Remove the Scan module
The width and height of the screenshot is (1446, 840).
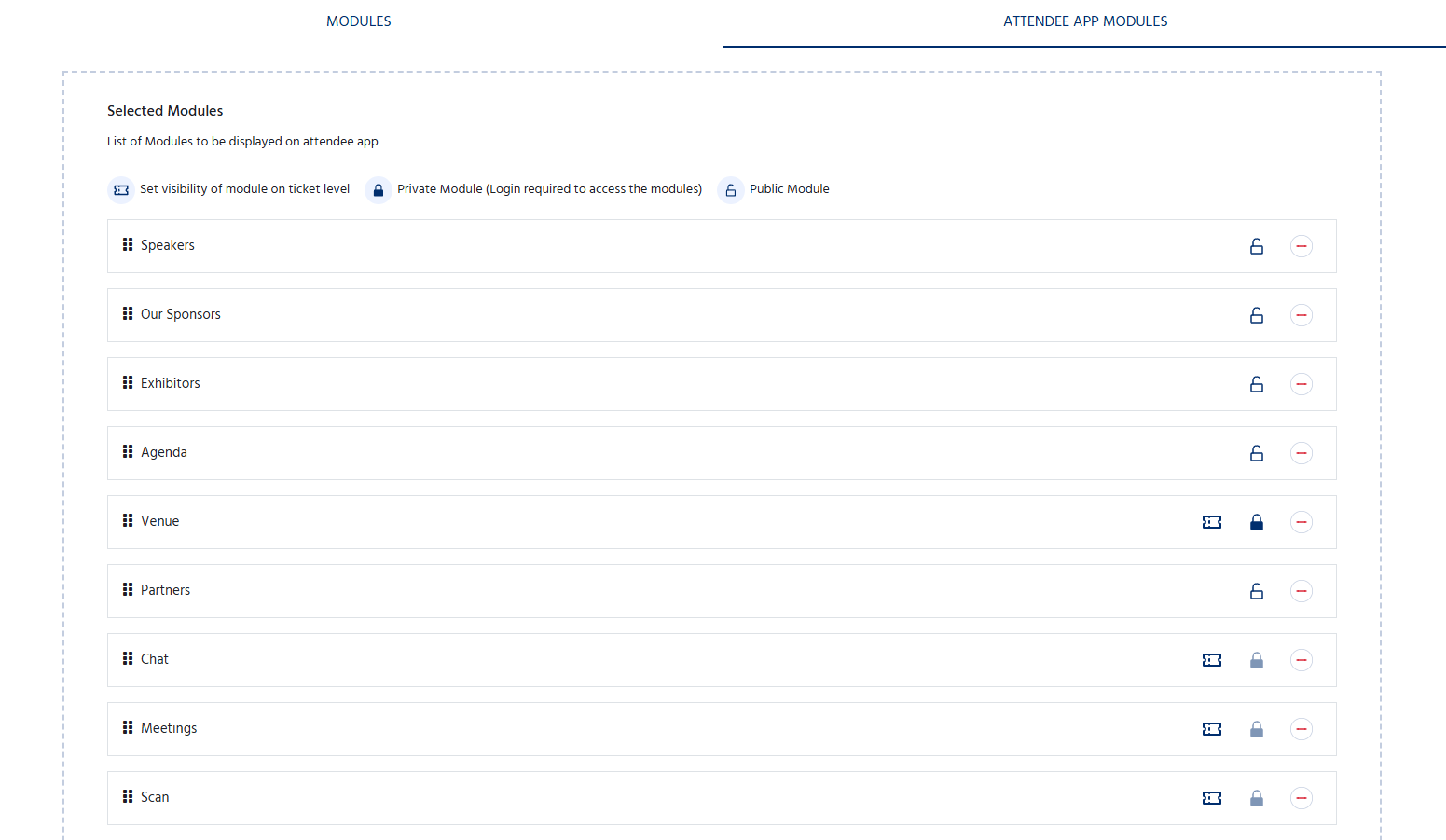[1301, 798]
